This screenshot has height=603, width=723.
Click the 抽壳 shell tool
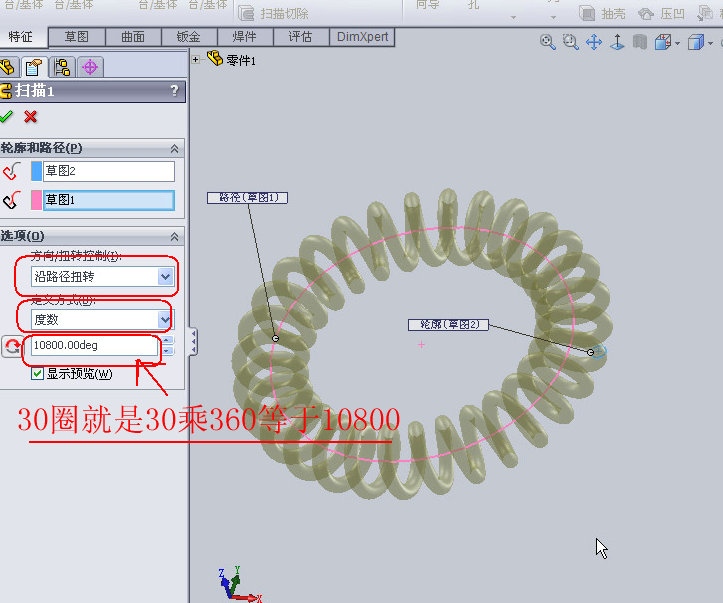[x=603, y=13]
